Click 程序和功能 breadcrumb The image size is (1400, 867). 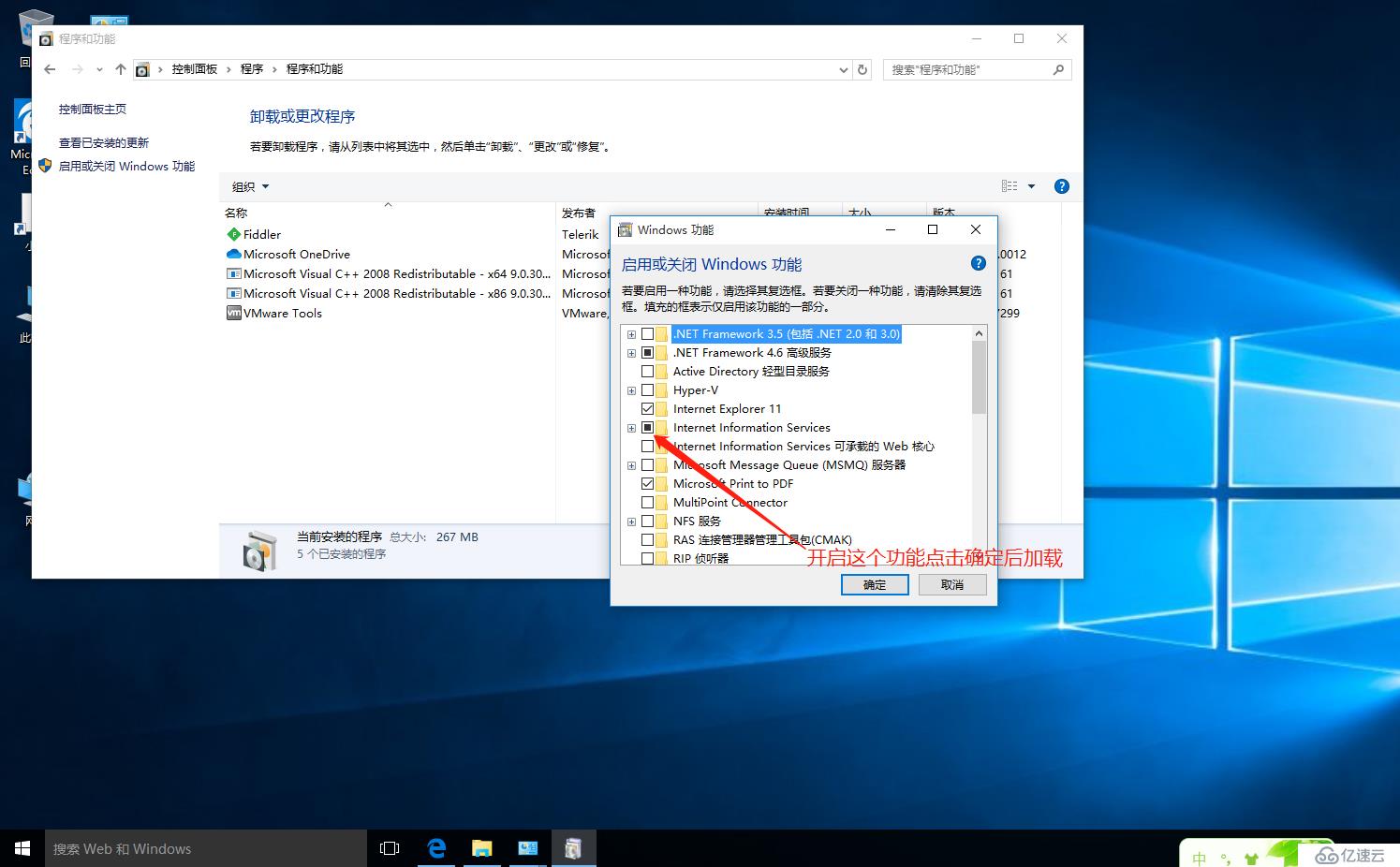315,69
